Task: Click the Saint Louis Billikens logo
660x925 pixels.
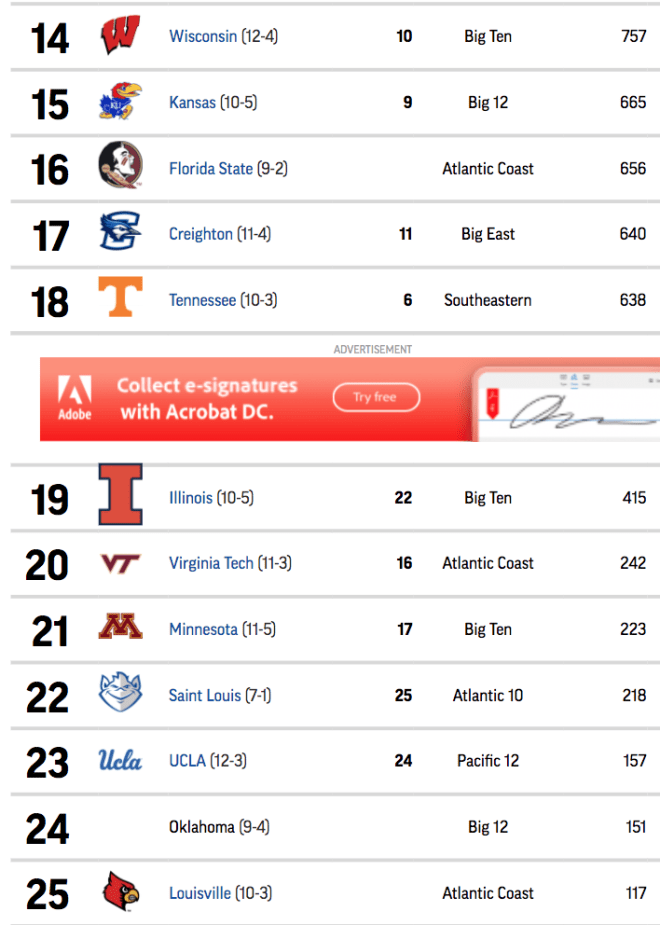Action: coord(120,692)
